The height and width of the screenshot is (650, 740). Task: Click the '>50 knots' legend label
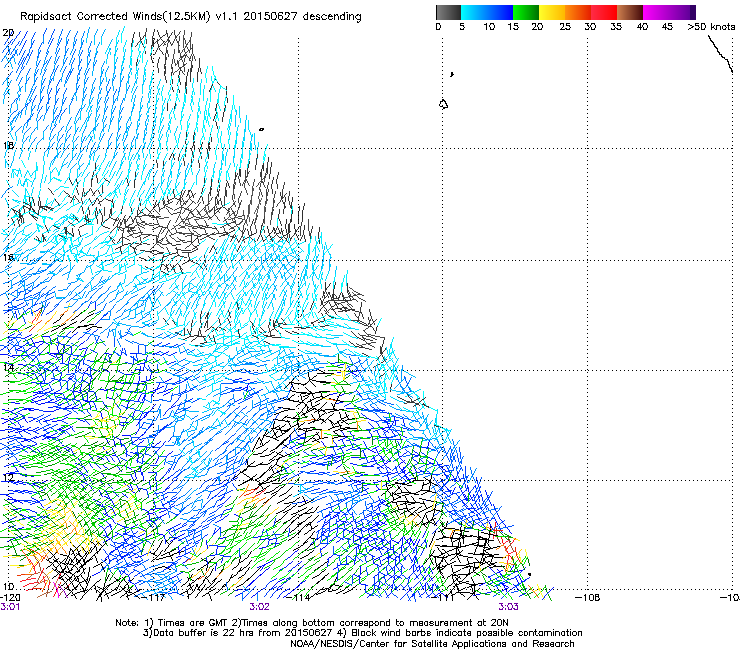coord(711,27)
